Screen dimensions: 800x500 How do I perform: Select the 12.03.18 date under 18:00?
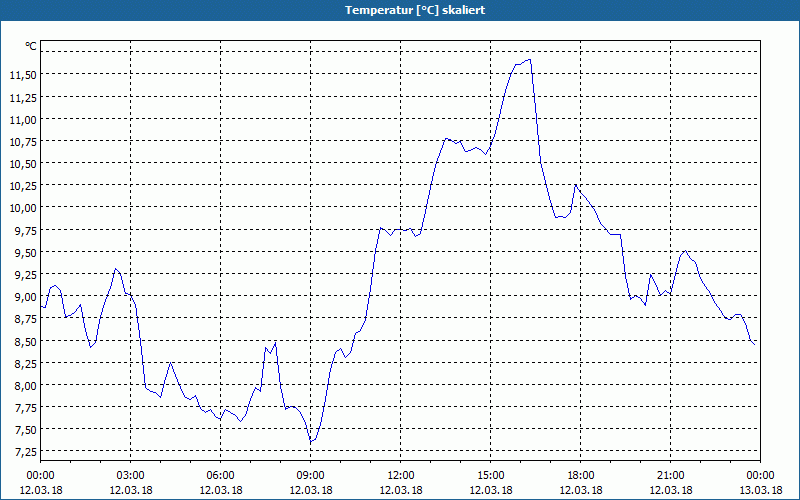pos(581,490)
